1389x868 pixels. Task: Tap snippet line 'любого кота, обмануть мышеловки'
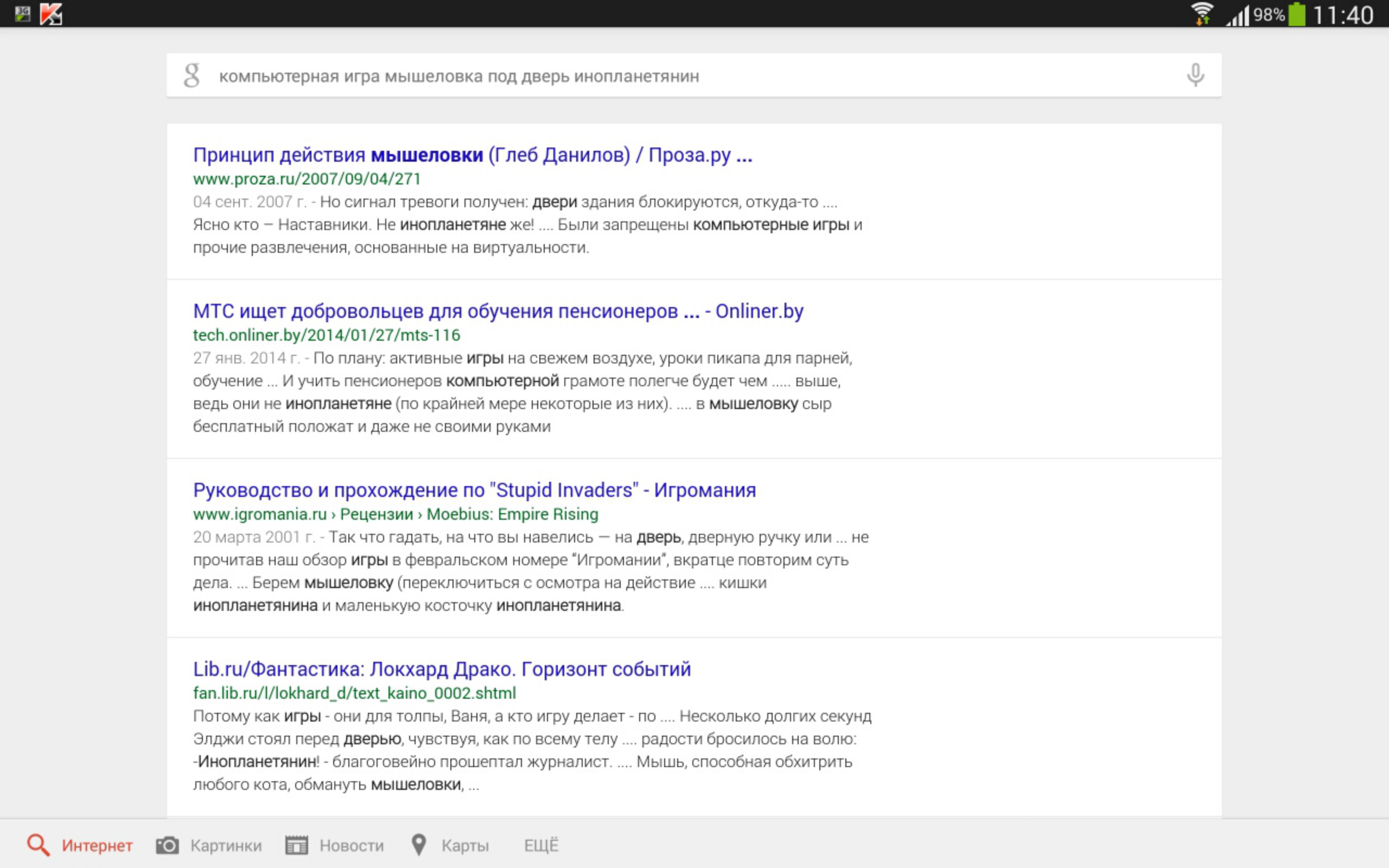(336, 785)
